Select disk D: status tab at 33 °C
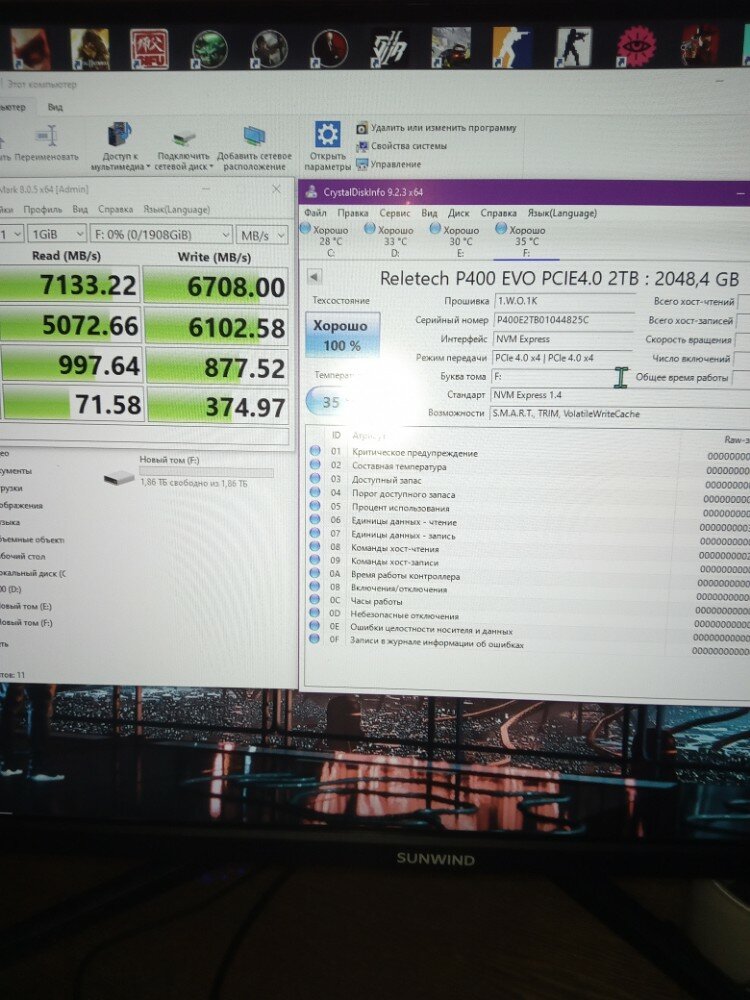Image resolution: width=750 pixels, height=1000 pixels. click(390, 241)
